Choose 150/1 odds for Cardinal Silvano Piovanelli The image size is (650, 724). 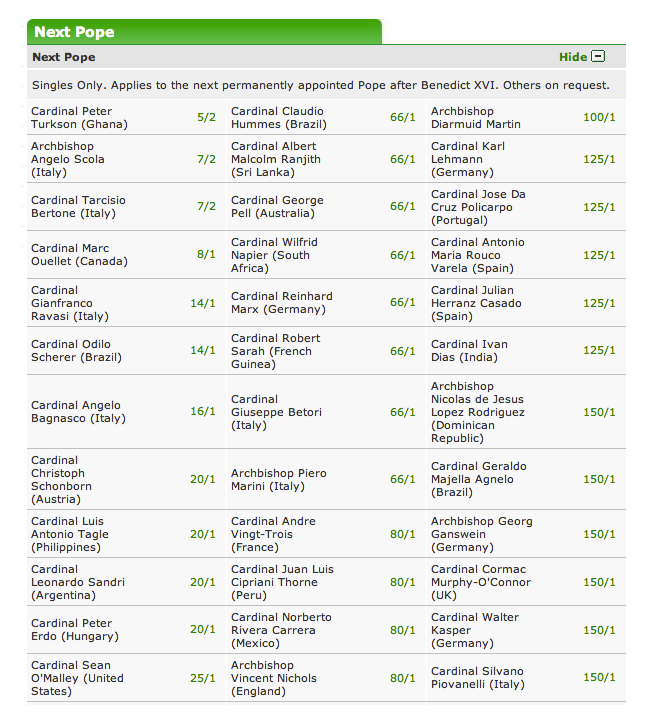coord(599,677)
